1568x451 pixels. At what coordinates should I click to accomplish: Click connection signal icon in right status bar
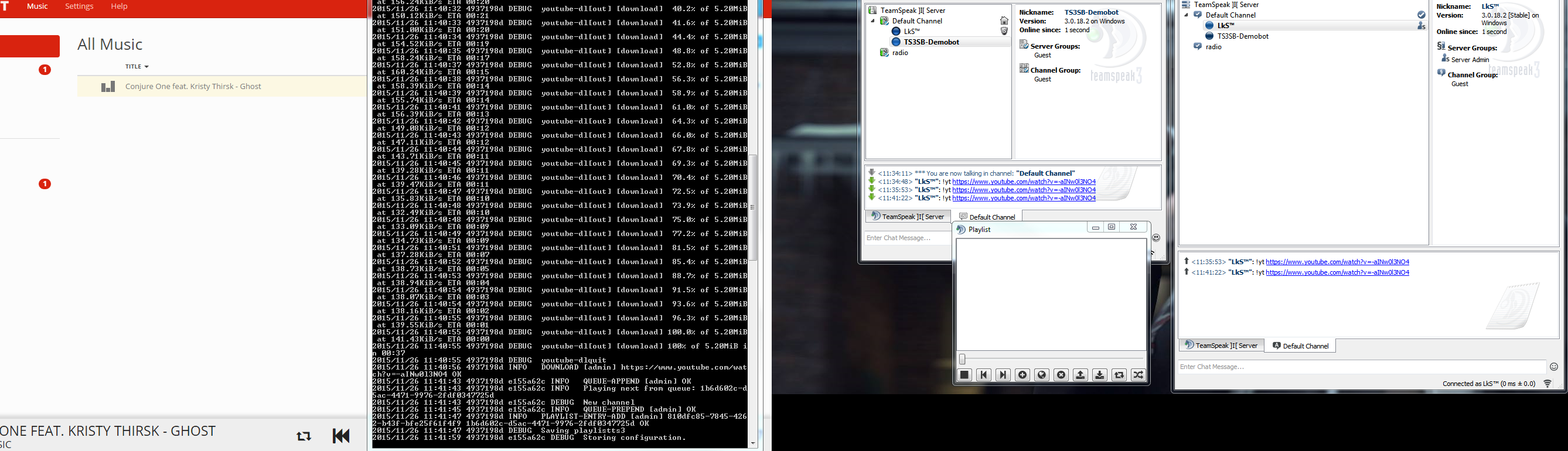click(x=1548, y=384)
